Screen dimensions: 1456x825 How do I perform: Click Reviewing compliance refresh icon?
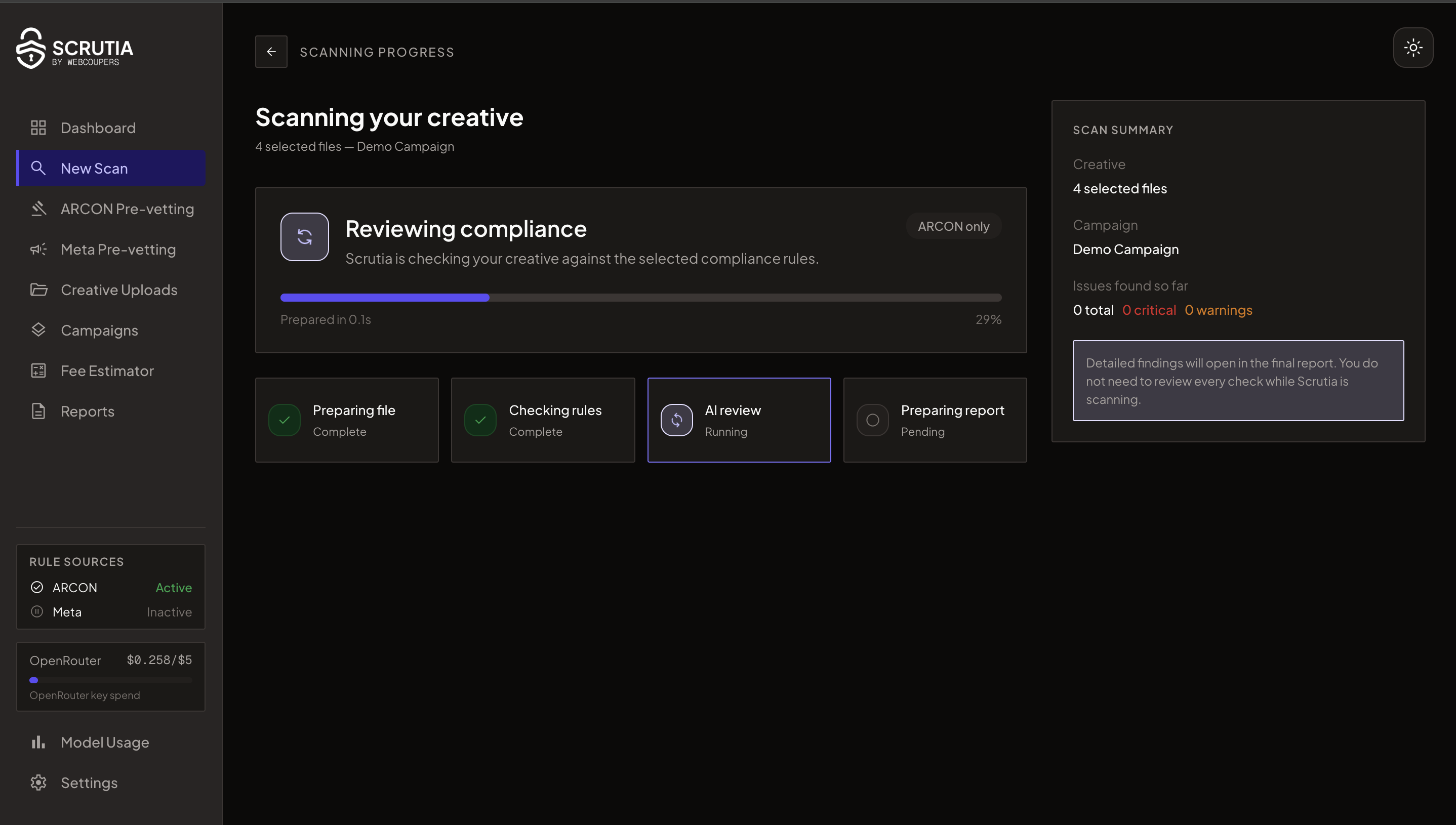coord(304,237)
